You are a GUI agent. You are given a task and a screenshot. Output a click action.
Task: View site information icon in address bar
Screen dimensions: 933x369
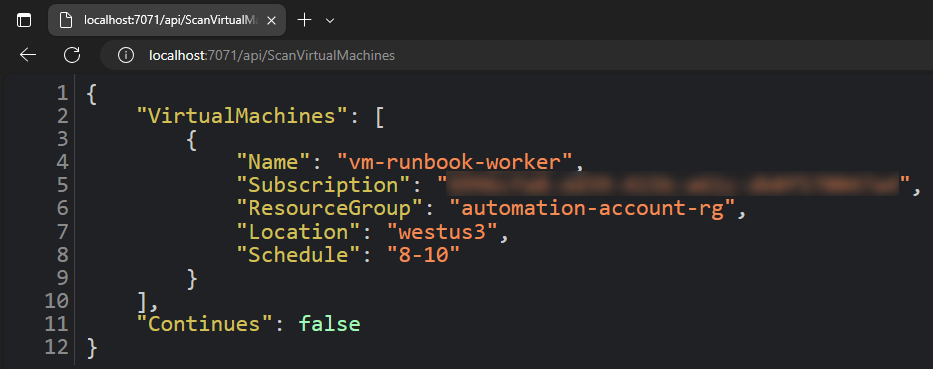point(126,55)
